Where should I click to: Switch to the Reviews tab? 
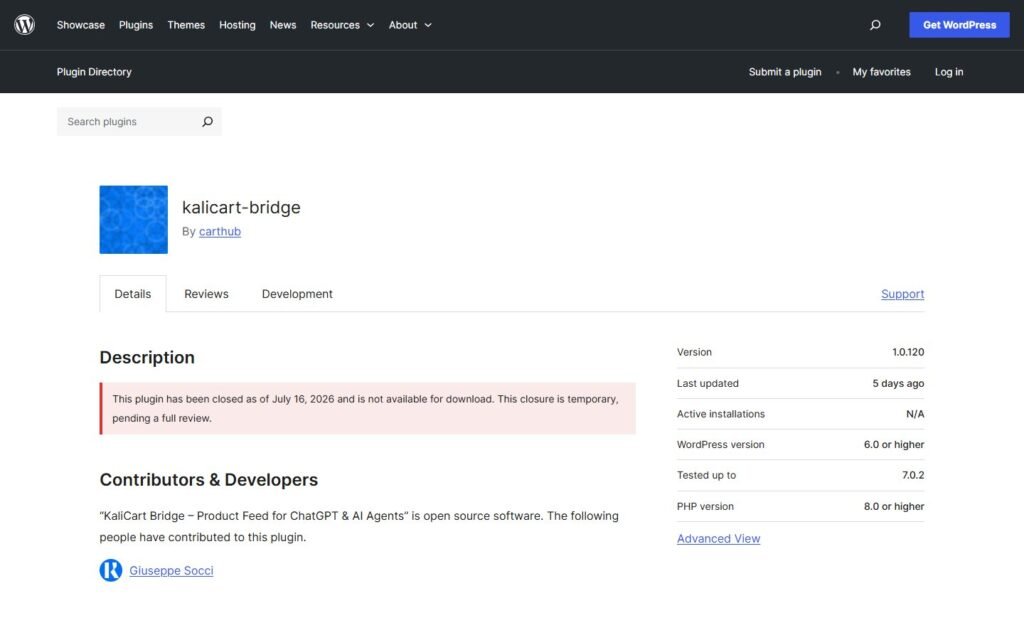click(206, 294)
